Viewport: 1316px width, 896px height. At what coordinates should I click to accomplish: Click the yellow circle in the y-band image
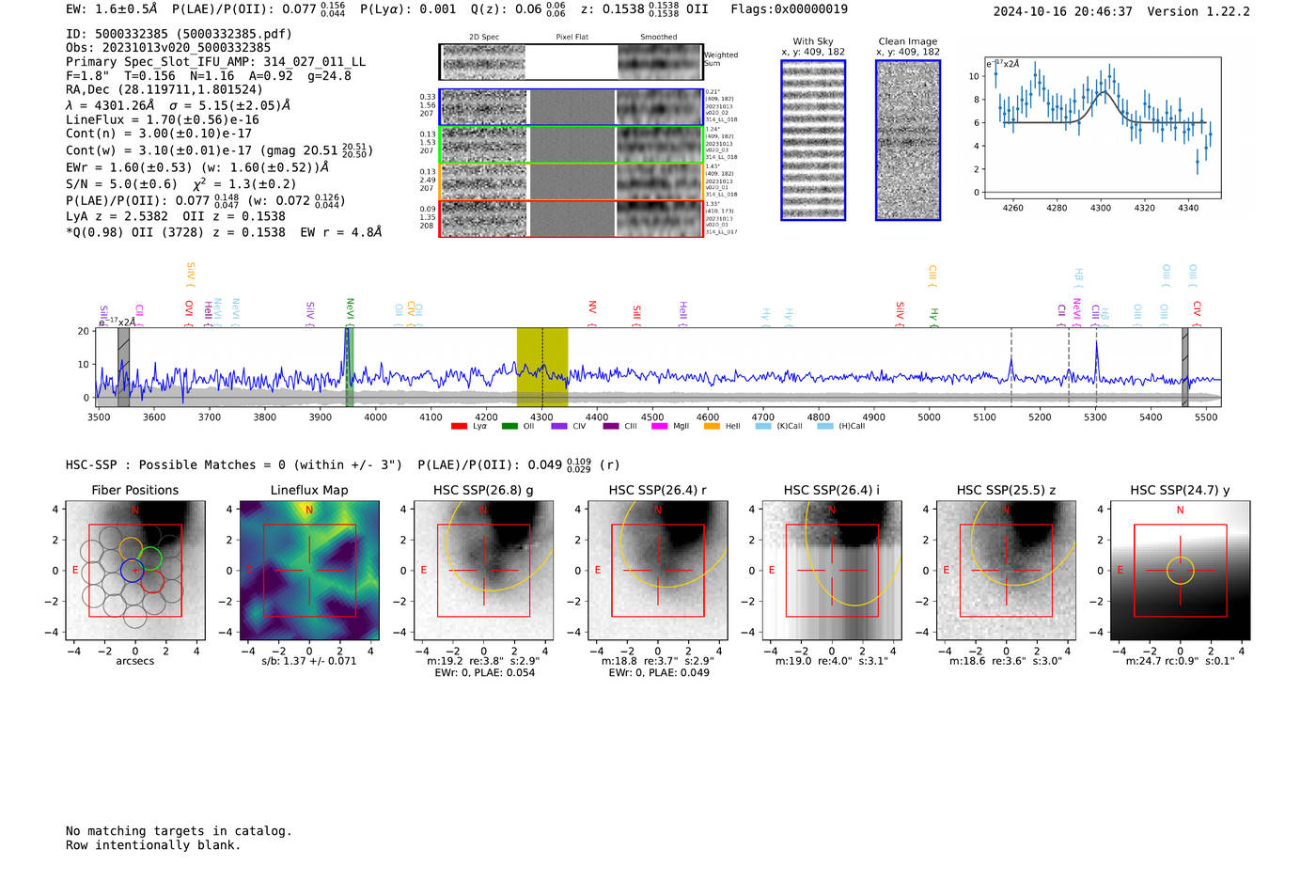click(1181, 570)
